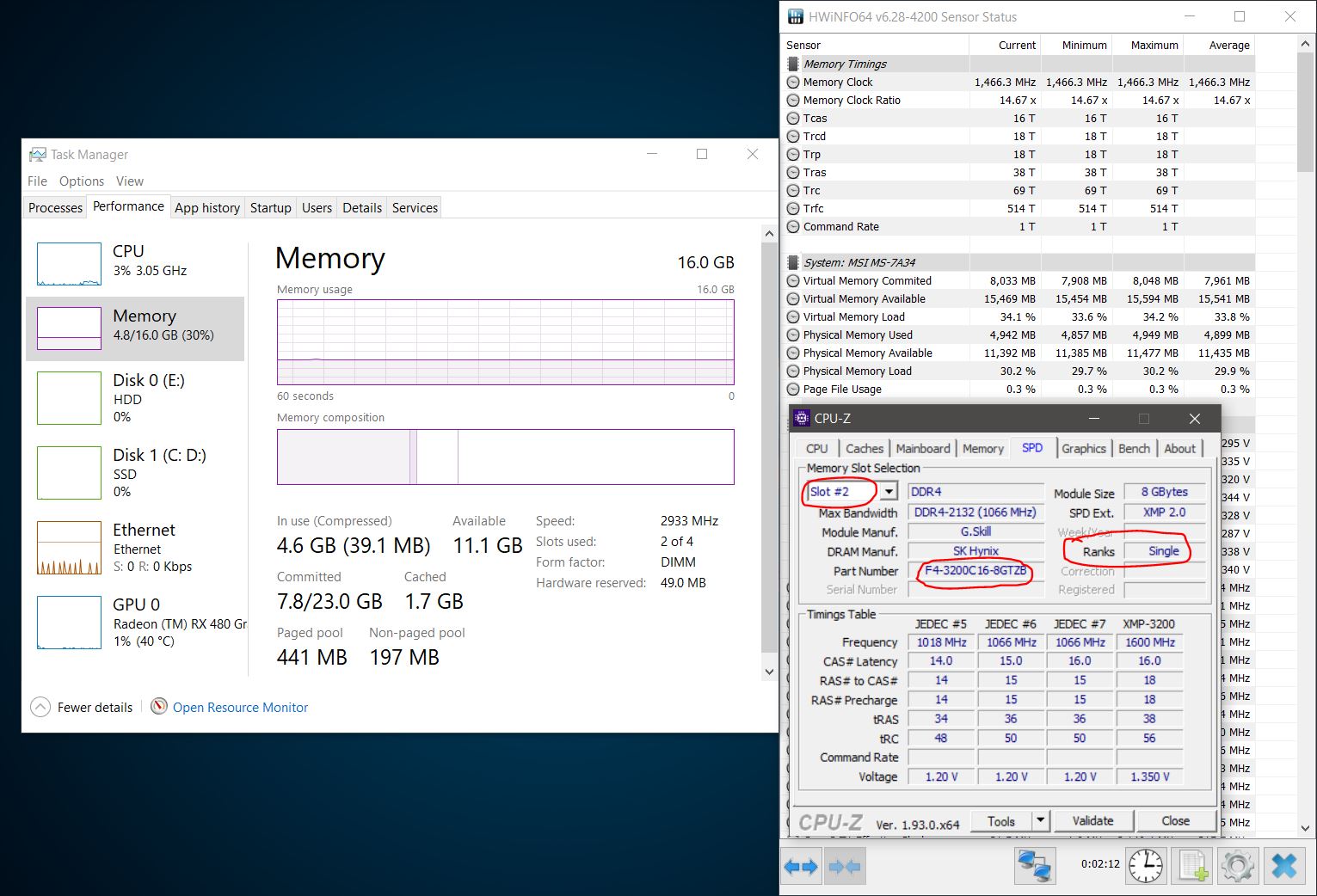The image size is (1317, 896).
Task: Click HWiNFO vertical scrollbar up arrow
Action: pyautogui.click(x=1306, y=44)
